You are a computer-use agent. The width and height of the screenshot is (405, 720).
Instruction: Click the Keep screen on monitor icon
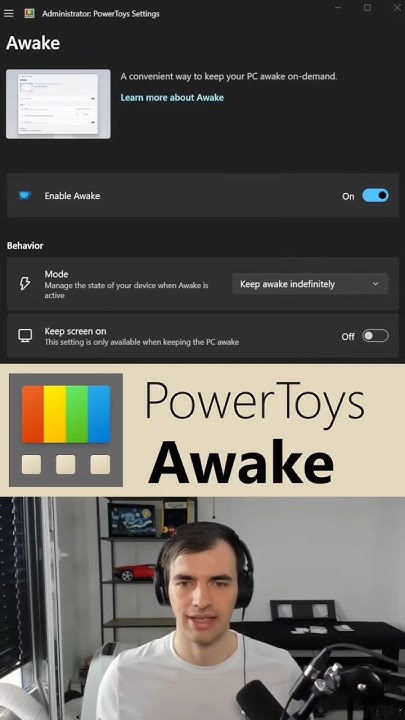(25, 336)
